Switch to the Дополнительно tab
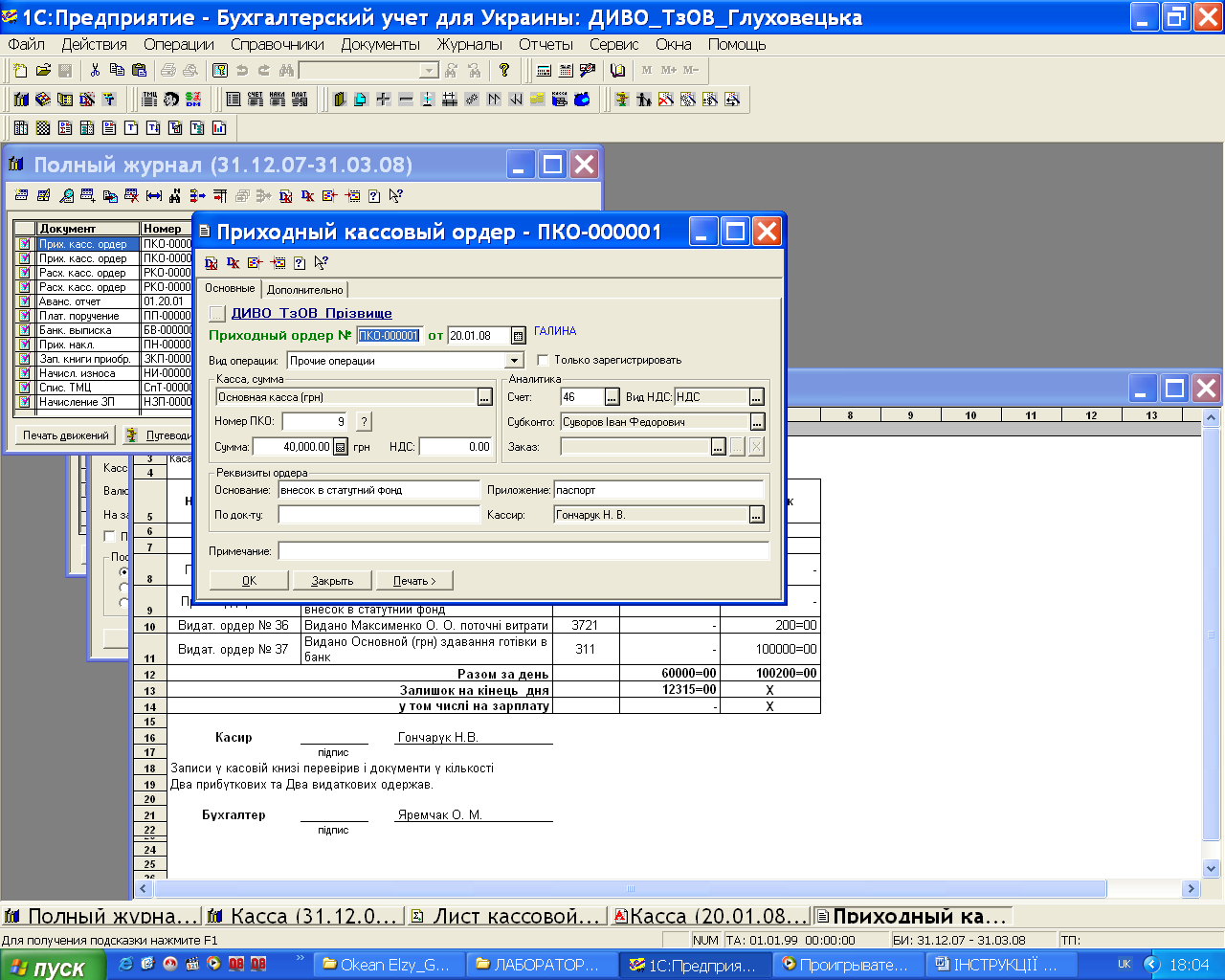This screenshot has width=1225, height=980. pyautogui.click(x=305, y=290)
